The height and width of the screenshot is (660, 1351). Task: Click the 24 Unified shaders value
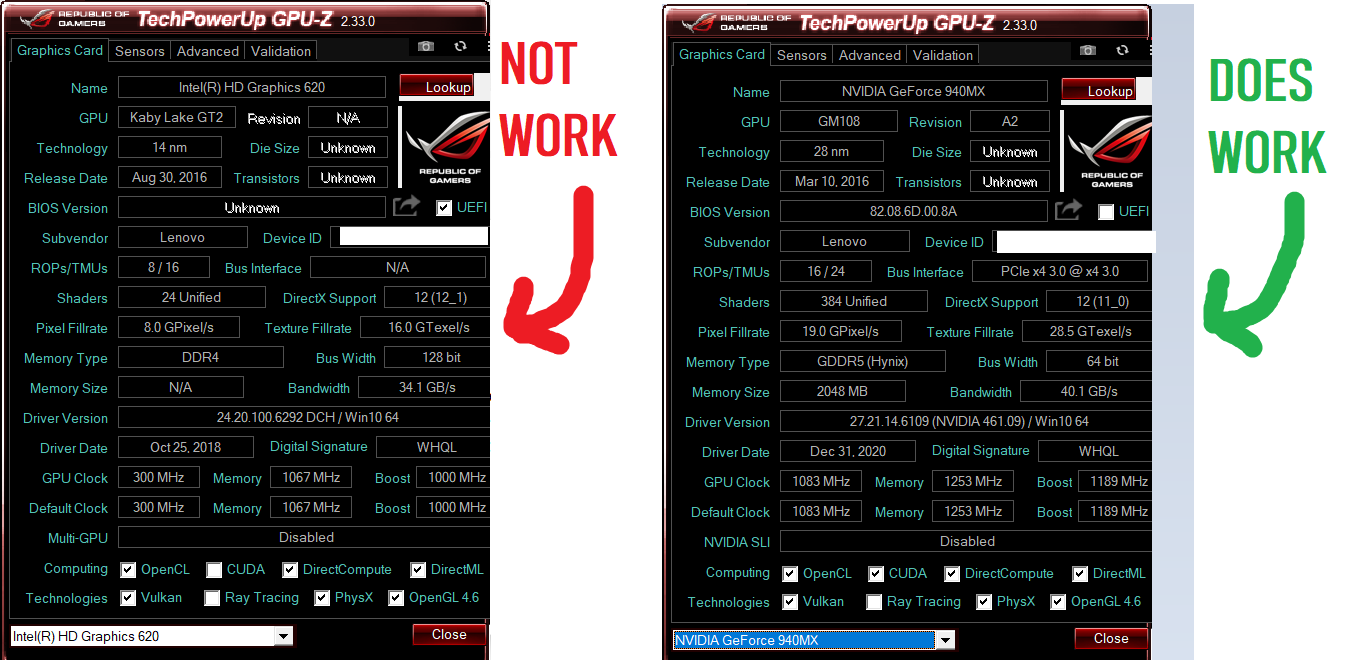[x=192, y=297]
